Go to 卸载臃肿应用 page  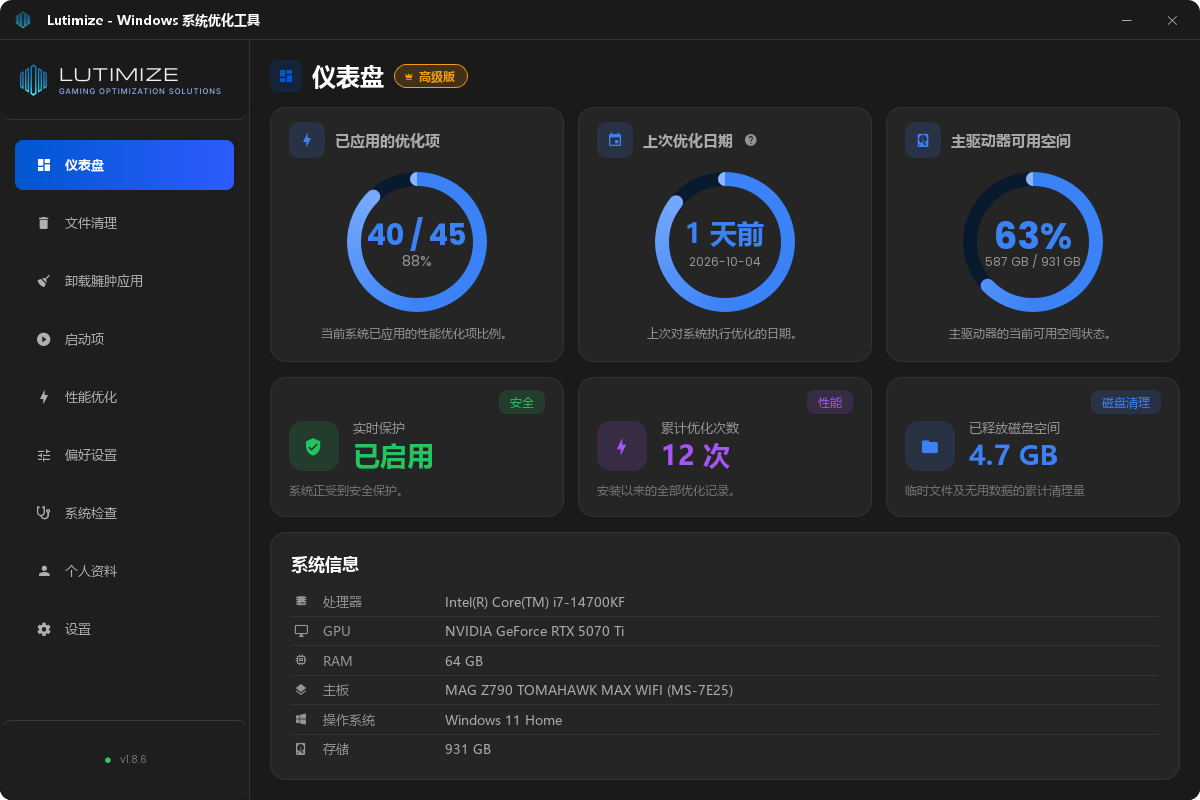124,281
